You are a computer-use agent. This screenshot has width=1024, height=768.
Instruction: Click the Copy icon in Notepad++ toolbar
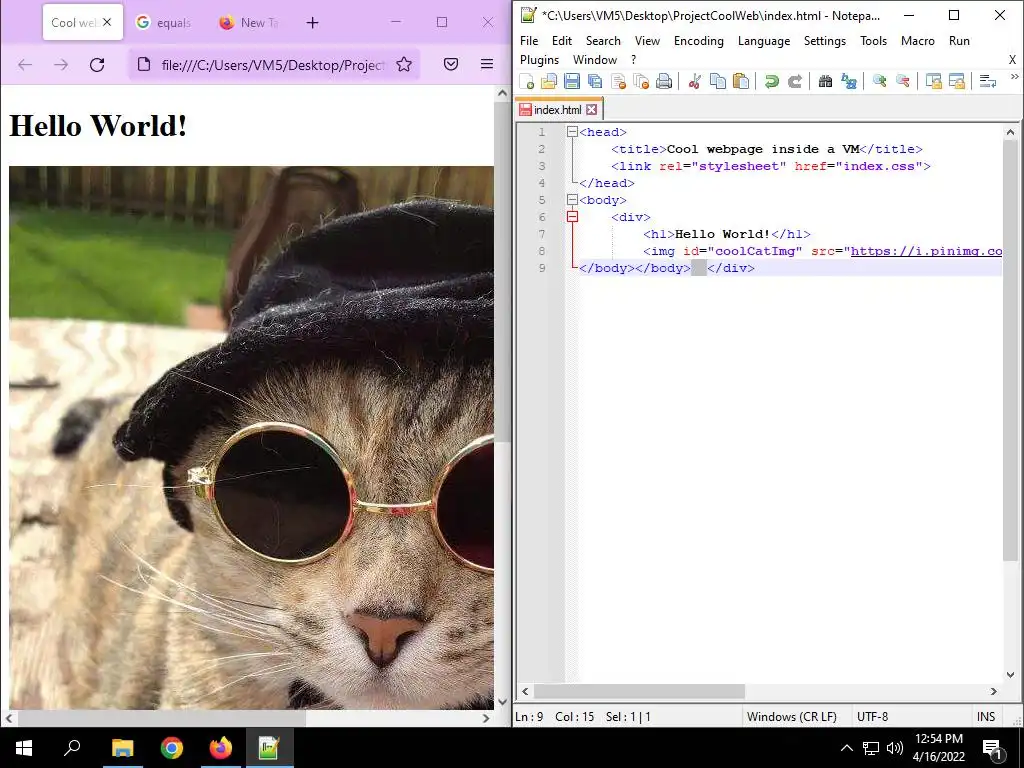point(718,81)
